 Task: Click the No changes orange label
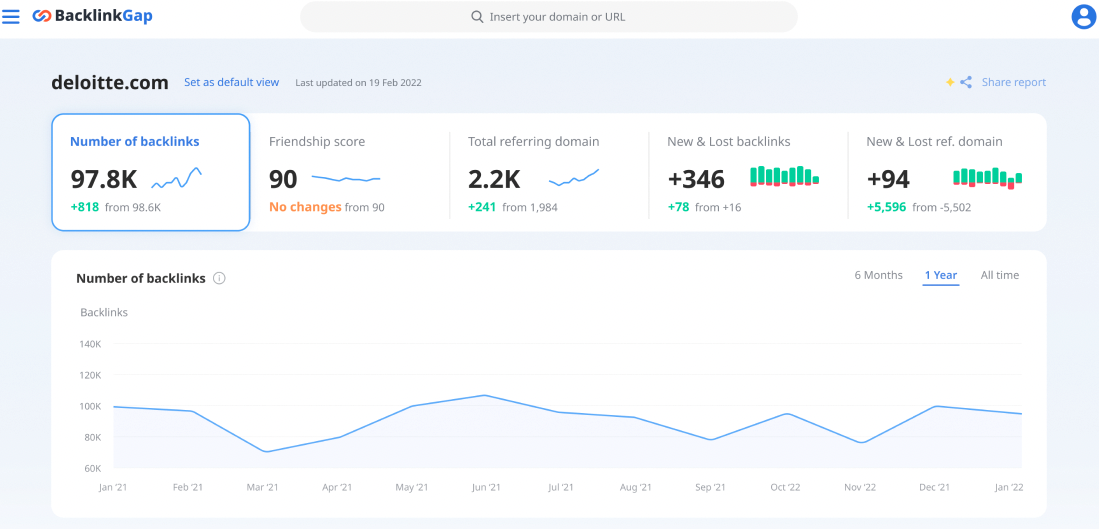point(306,207)
